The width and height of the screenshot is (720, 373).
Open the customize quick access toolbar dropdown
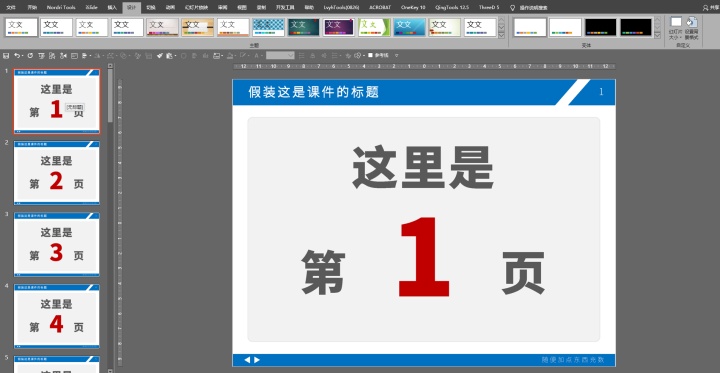tap(396, 56)
